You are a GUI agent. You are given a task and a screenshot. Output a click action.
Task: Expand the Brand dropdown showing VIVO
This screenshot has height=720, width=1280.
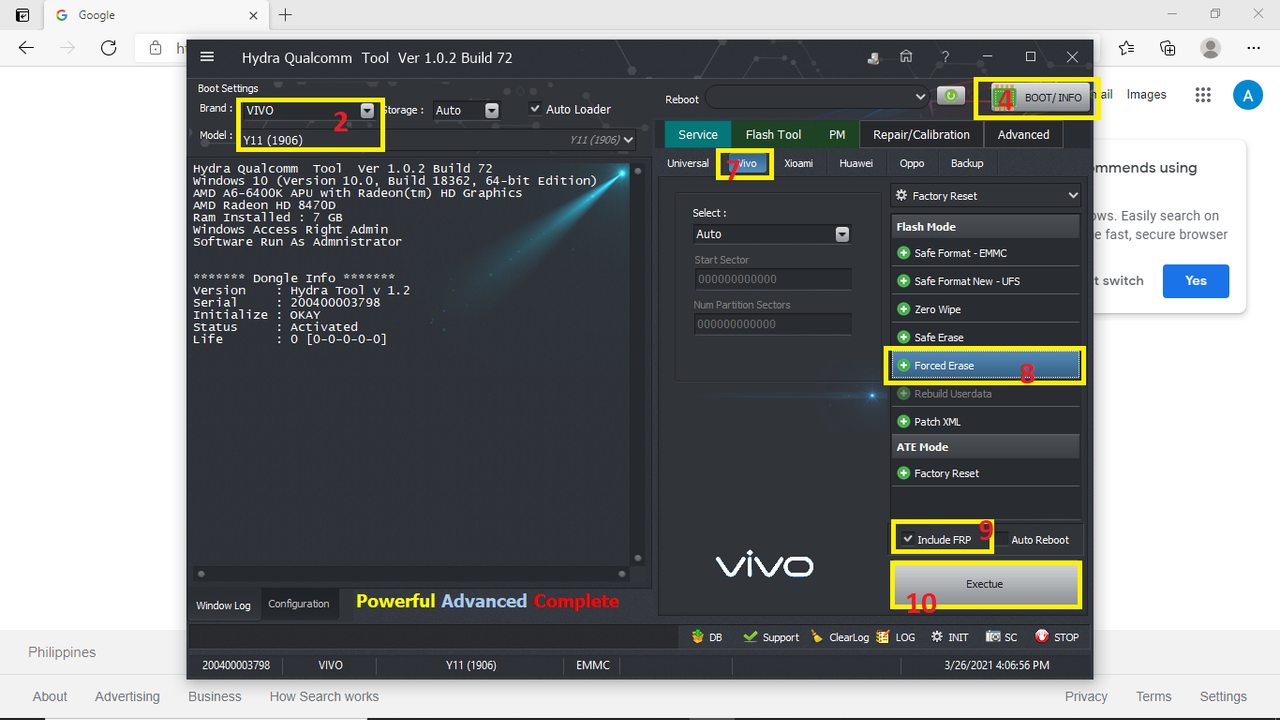367,110
